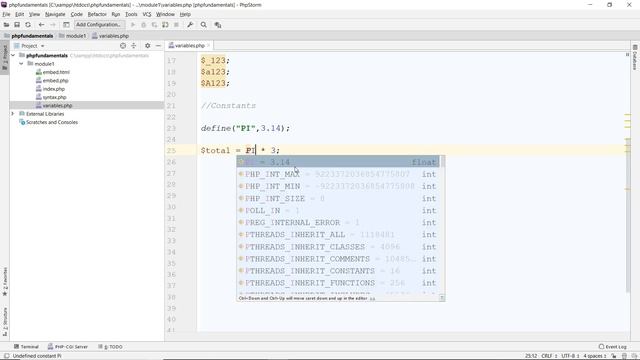The width and height of the screenshot is (640, 360).
Task: Open Search Everywhere magnifier icon
Action: pos(204,25)
